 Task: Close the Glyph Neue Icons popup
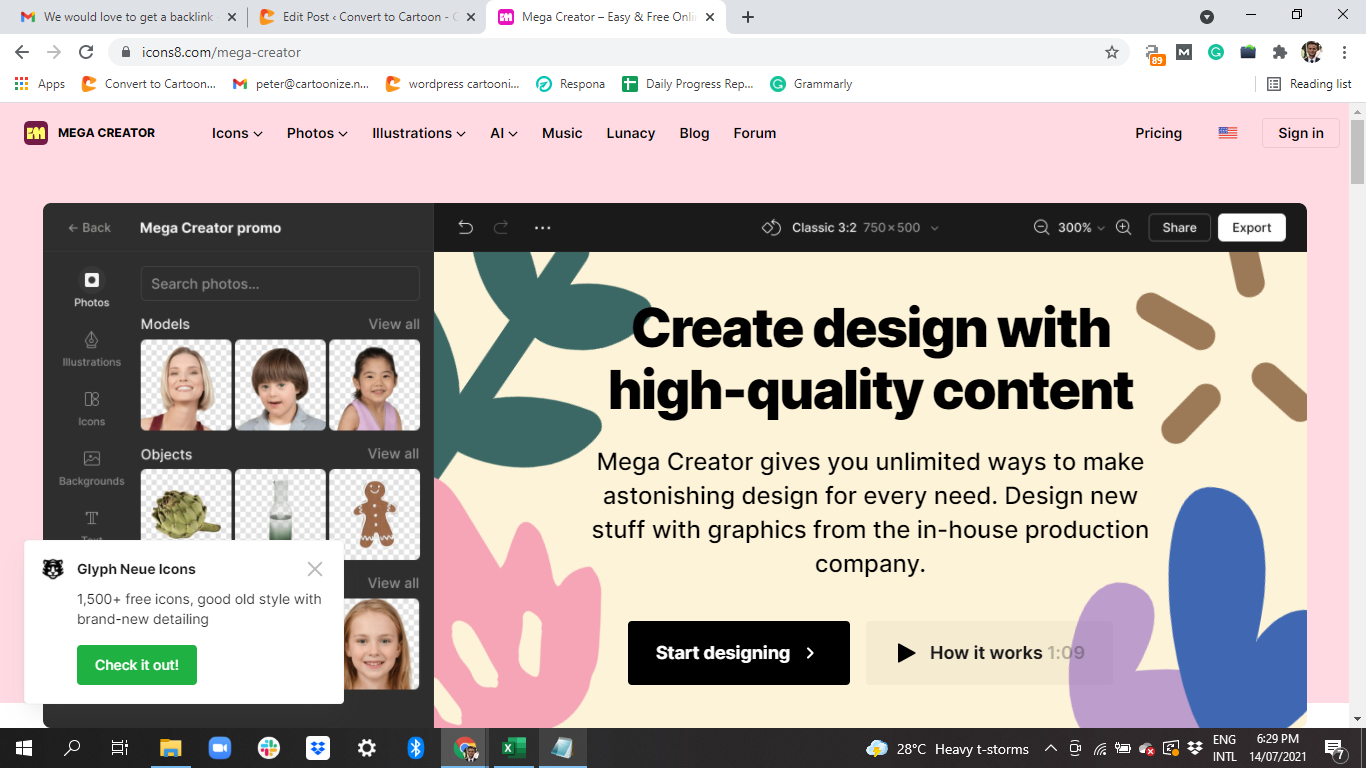coord(315,569)
